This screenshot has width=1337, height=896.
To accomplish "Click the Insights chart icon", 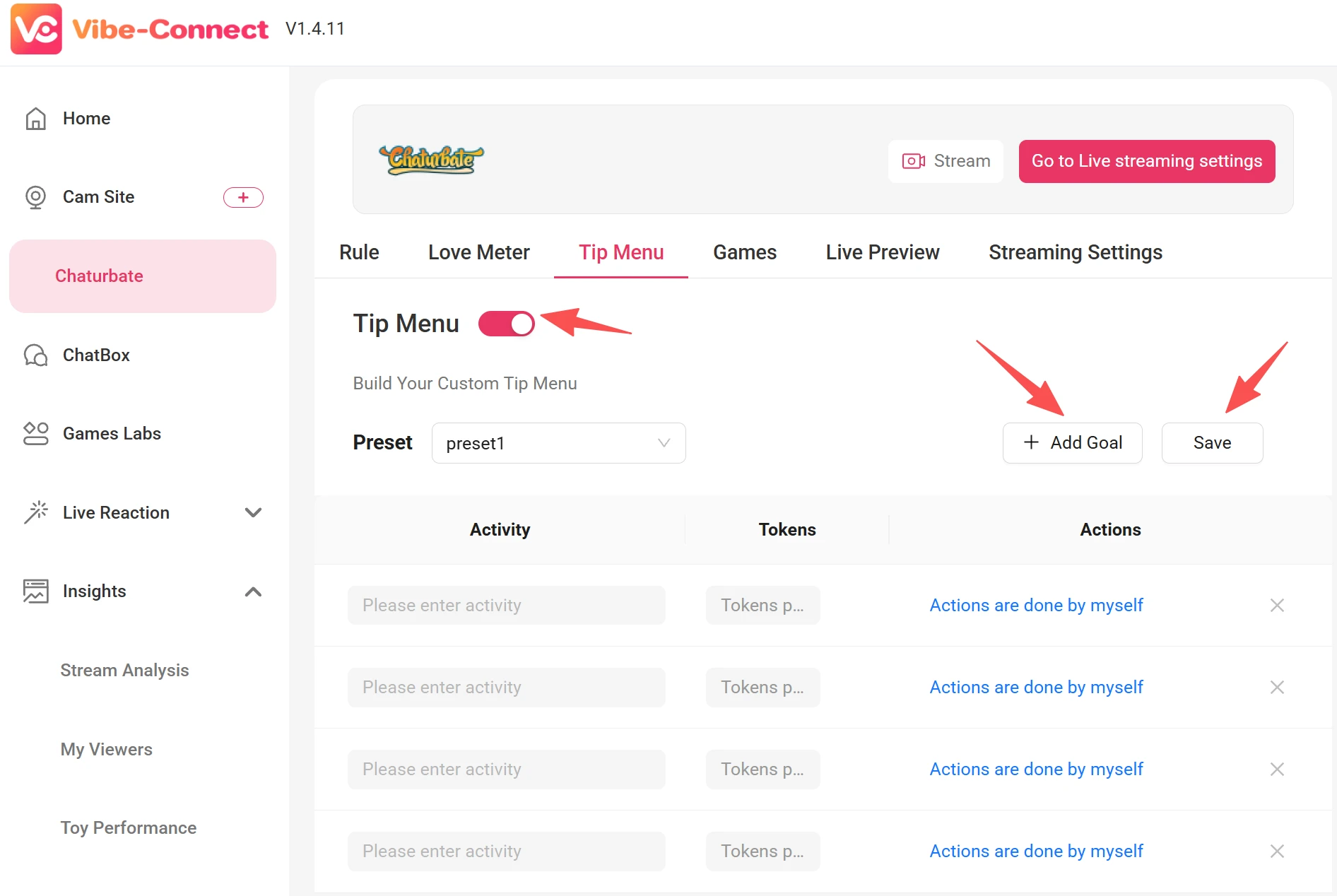I will (35, 591).
